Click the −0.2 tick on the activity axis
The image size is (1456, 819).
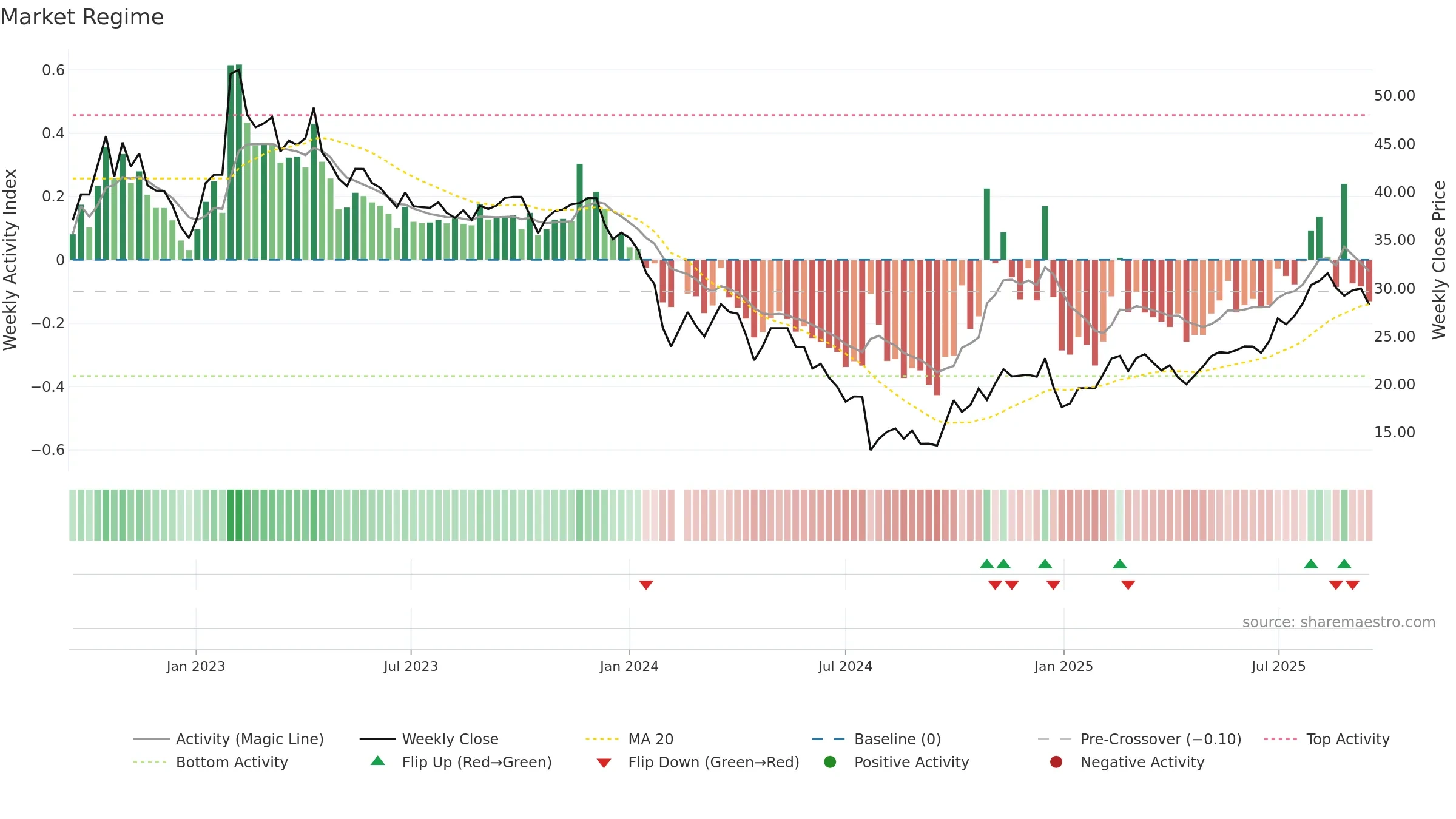[x=48, y=323]
